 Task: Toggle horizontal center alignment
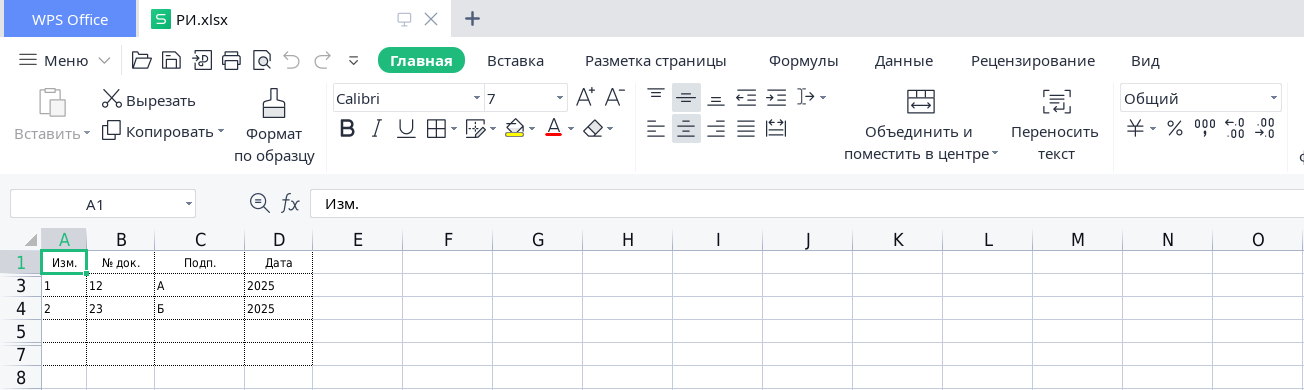pyautogui.click(x=686, y=128)
